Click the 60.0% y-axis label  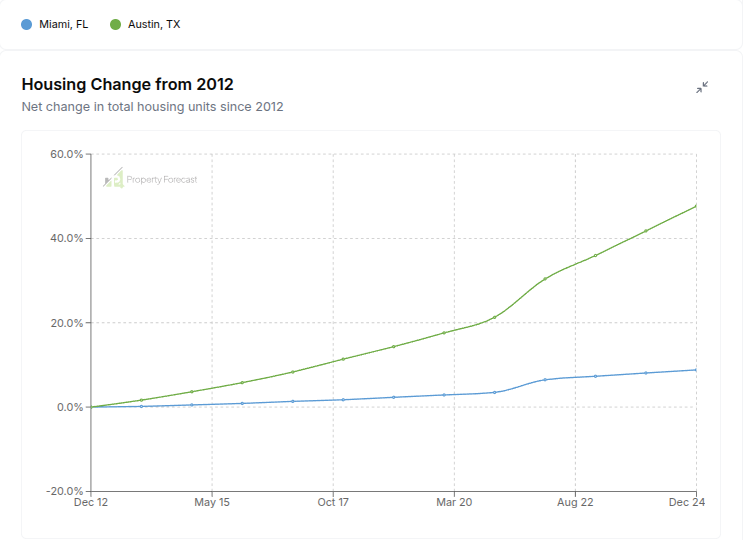(66, 154)
